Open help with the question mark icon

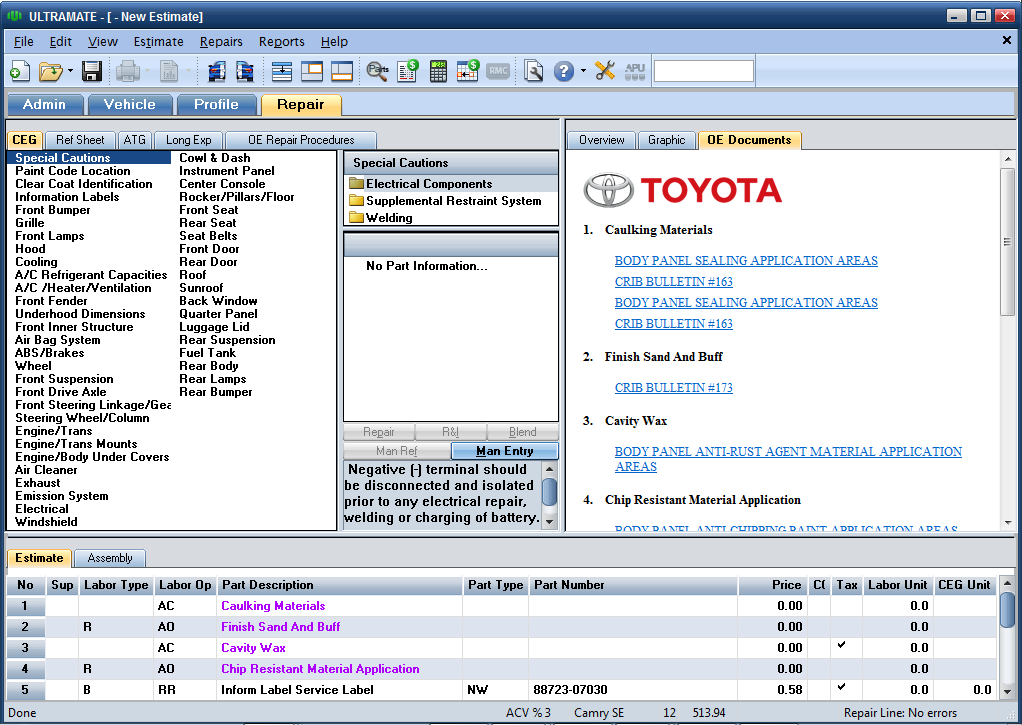[x=564, y=70]
